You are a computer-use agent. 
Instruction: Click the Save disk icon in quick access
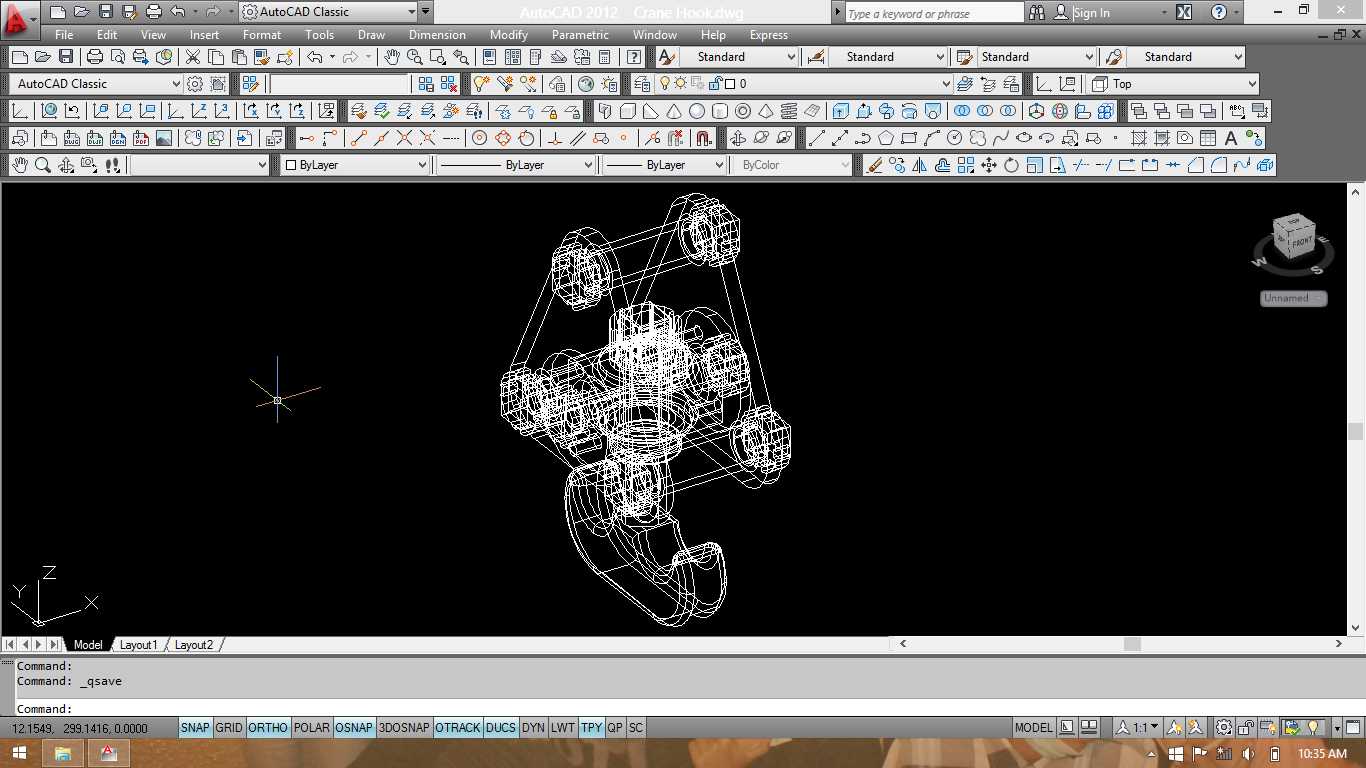[106, 12]
